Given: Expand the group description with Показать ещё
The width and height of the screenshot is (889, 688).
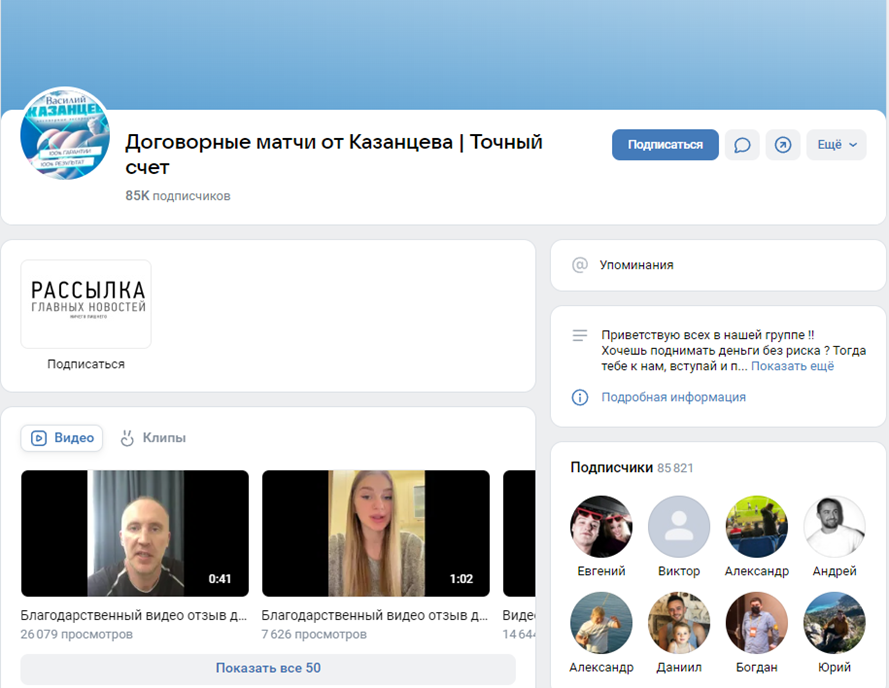Looking at the screenshot, I should pyautogui.click(x=795, y=365).
